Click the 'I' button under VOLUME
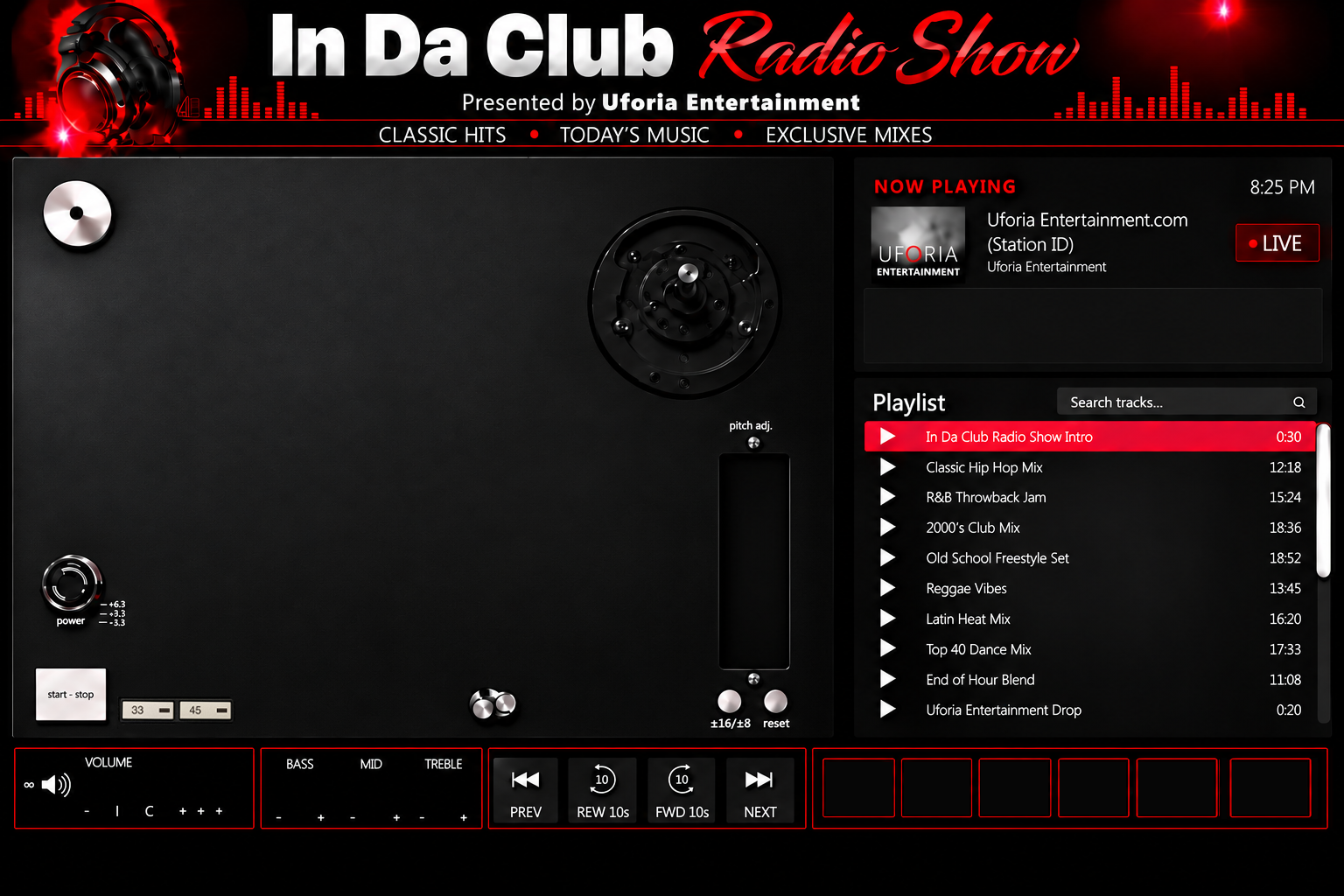The height and width of the screenshot is (896, 1344). coord(117,811)
